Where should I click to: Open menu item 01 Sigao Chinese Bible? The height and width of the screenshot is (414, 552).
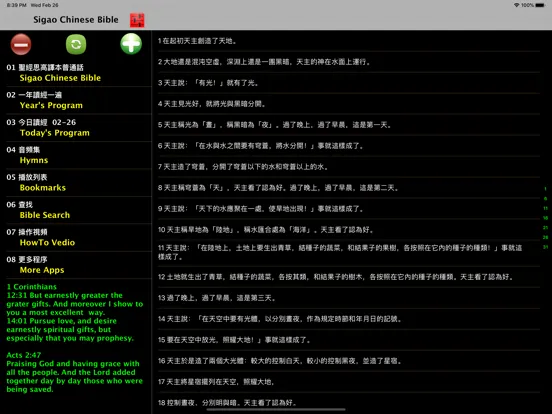coord(79,73)
